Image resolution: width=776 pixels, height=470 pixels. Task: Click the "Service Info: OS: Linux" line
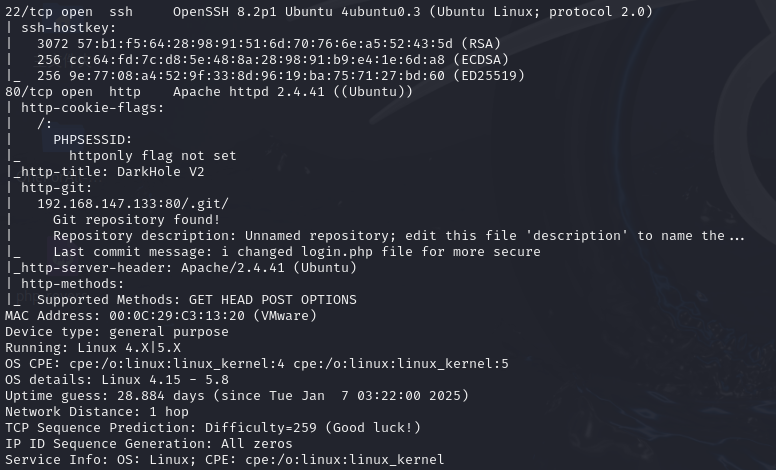click(x=224, y=459)
